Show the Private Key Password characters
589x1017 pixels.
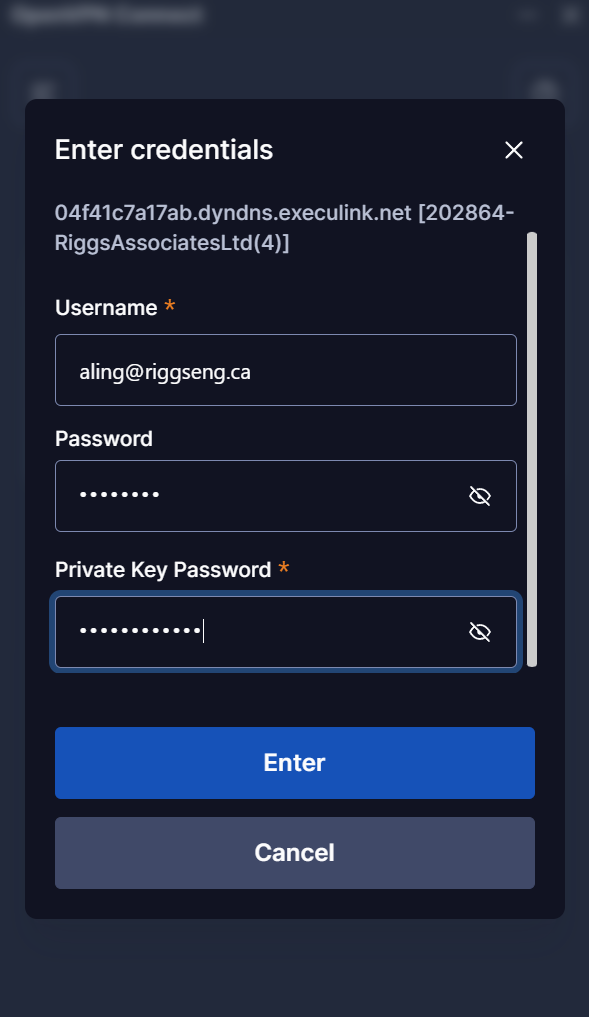pyautogui.click(x=479, y=632)
